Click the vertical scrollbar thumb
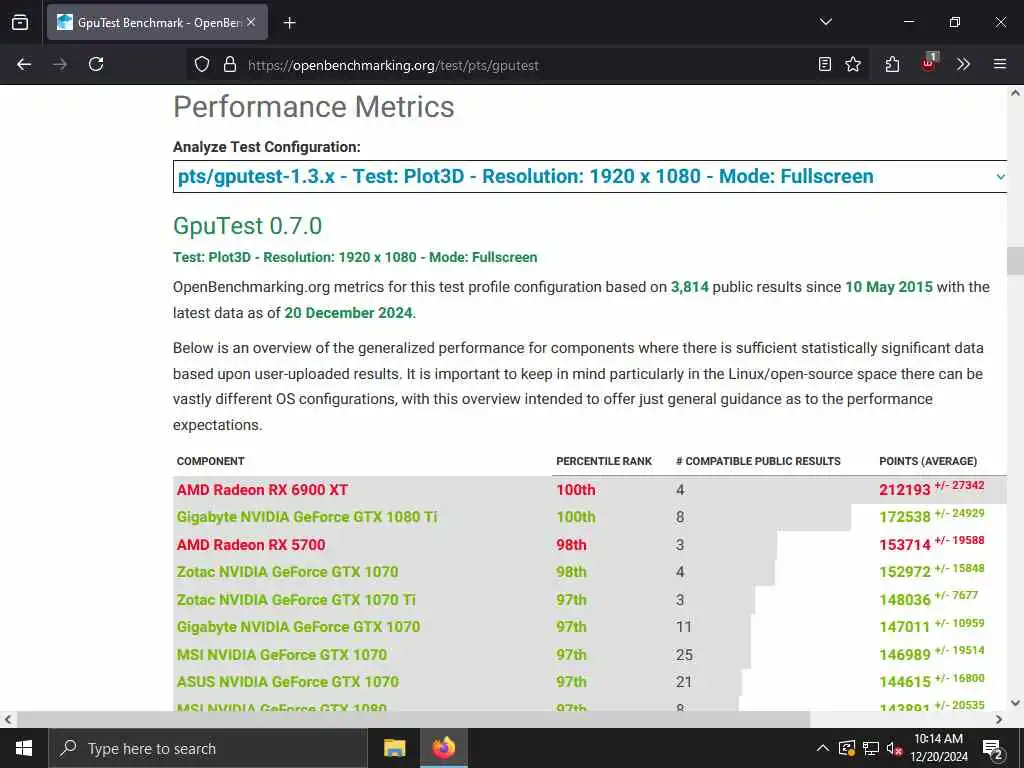1024x768 pixels. point(1015,261)
